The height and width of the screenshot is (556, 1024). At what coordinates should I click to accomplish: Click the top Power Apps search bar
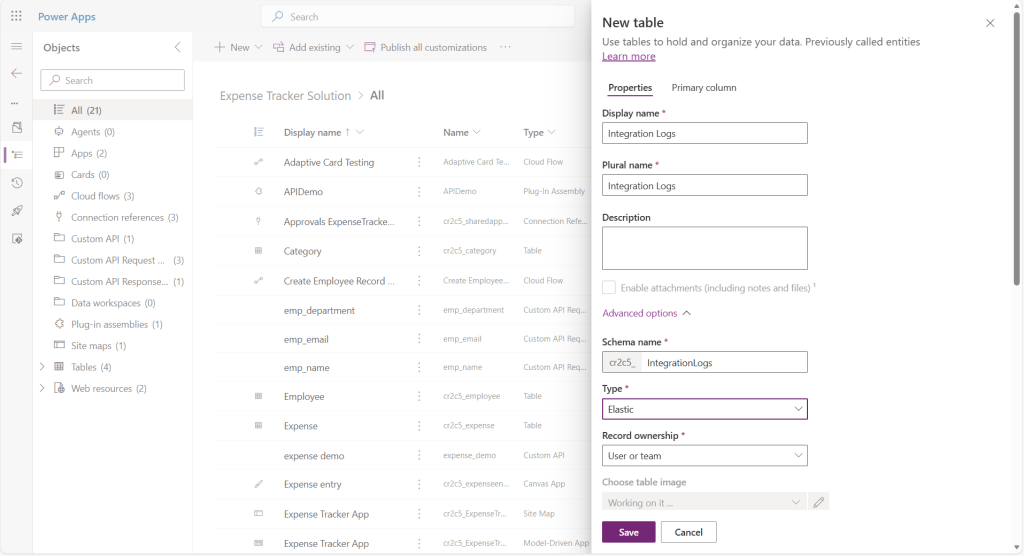coord(418,16)
